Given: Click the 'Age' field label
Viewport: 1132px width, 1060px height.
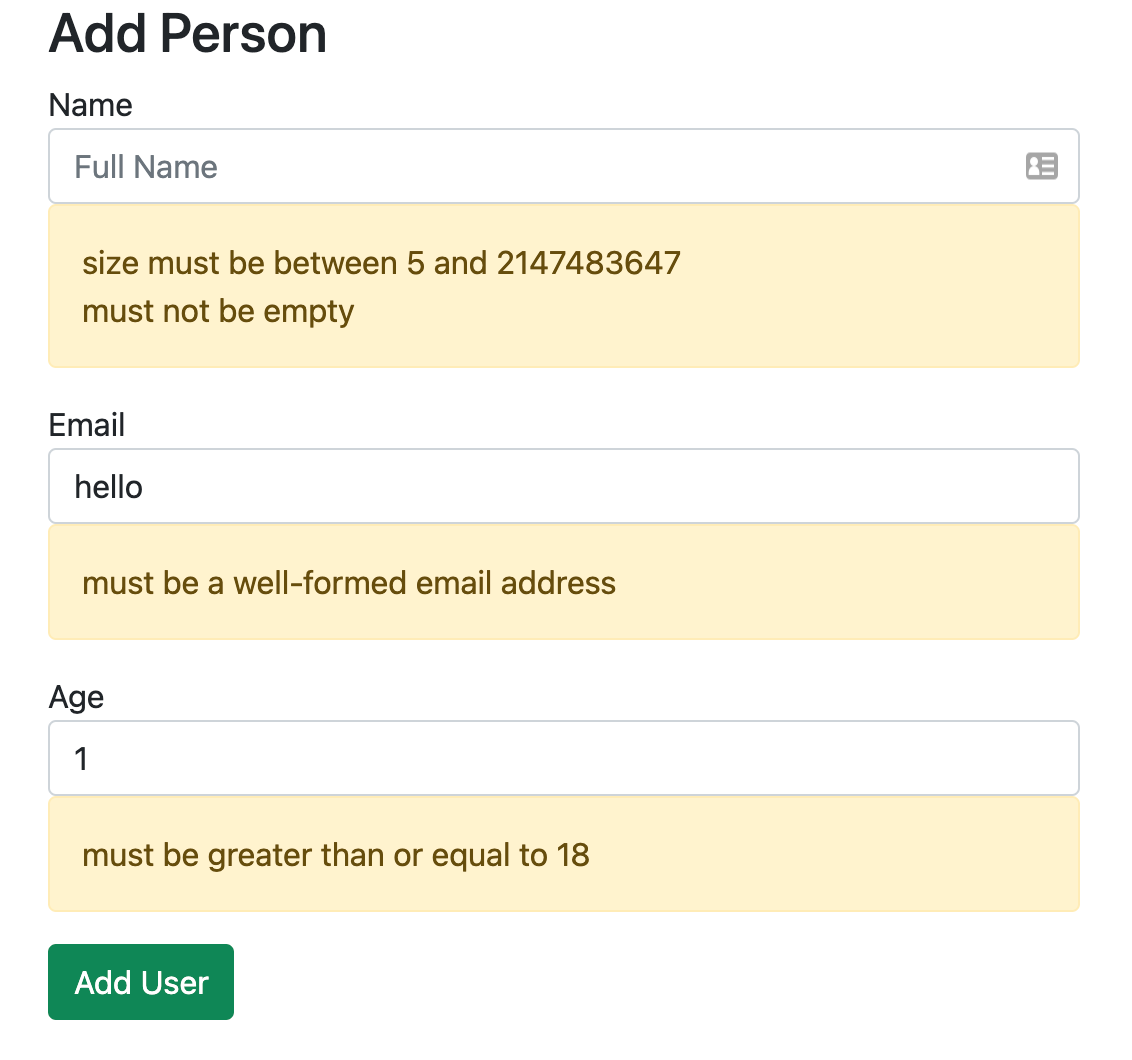Looking at the screenshot, I should pos(75,697).
